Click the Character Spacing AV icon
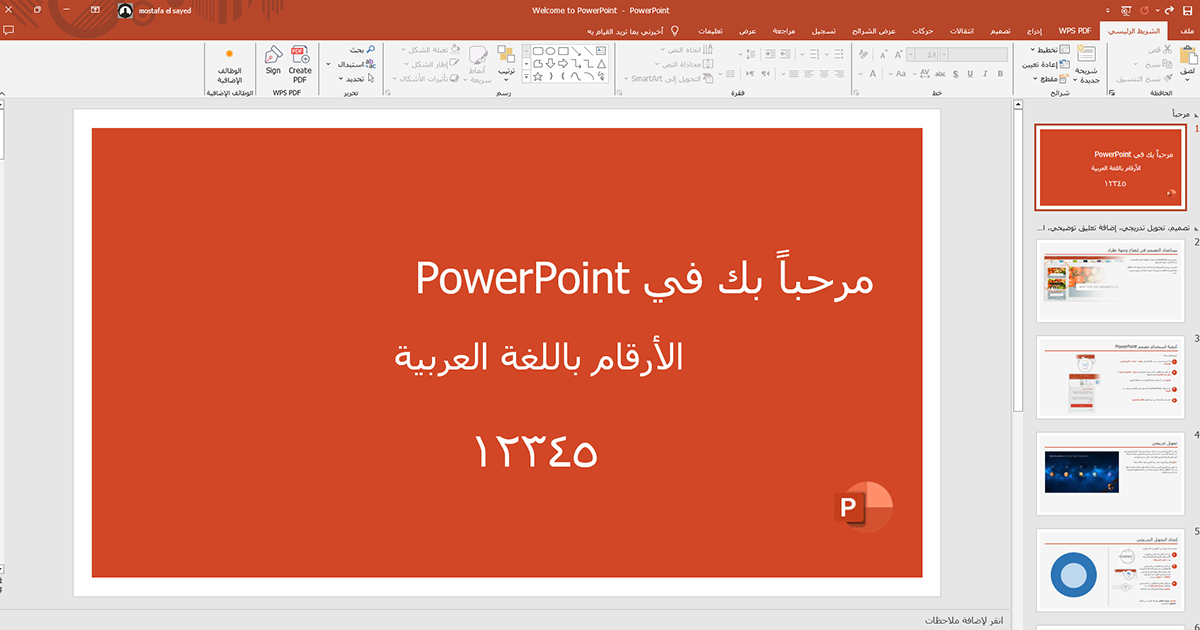This screenshot has height=630, width=1200. tap(924, 74)
